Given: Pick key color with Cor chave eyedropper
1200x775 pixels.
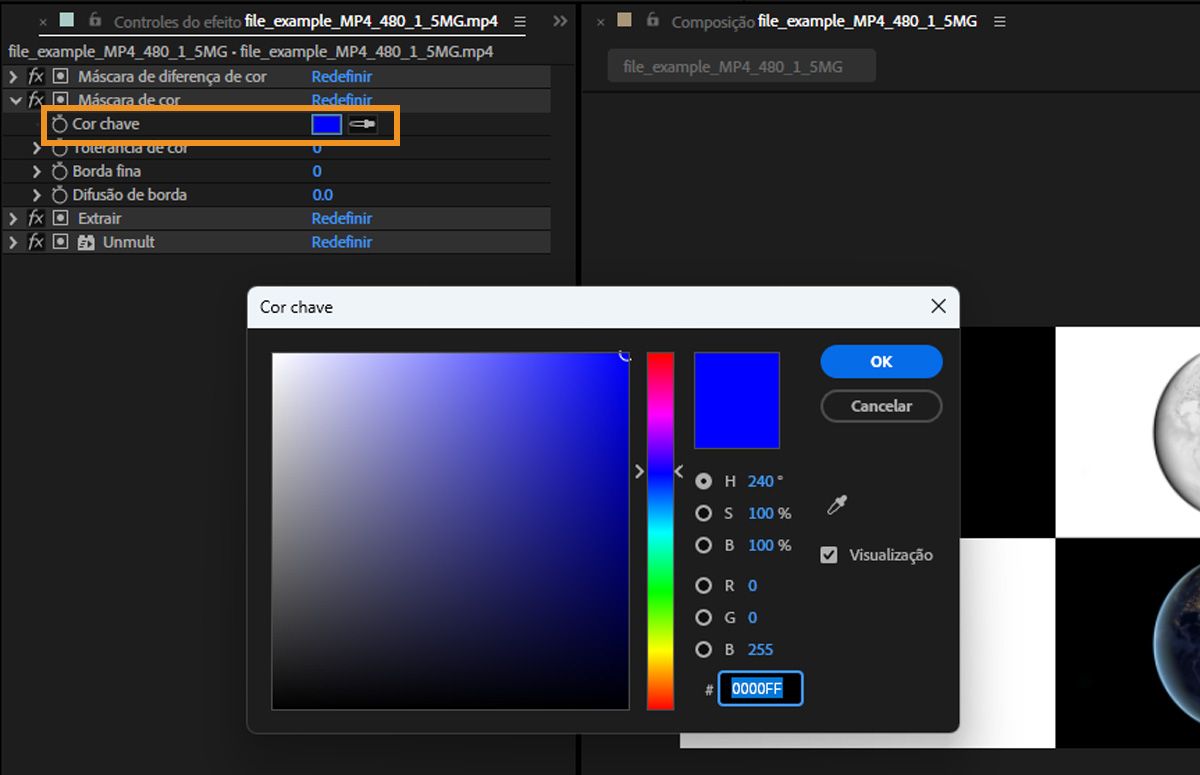Looking at the screenshot, I should (362, 124).
